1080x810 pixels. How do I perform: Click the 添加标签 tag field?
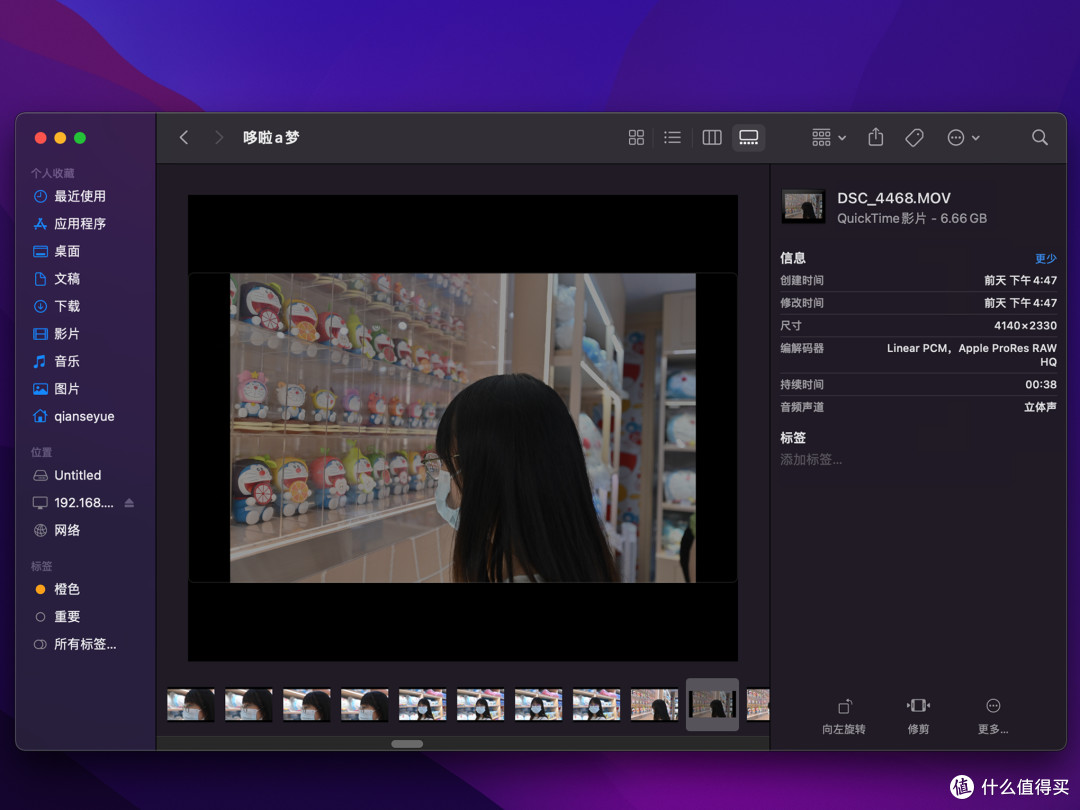click(x=811, y=459)
